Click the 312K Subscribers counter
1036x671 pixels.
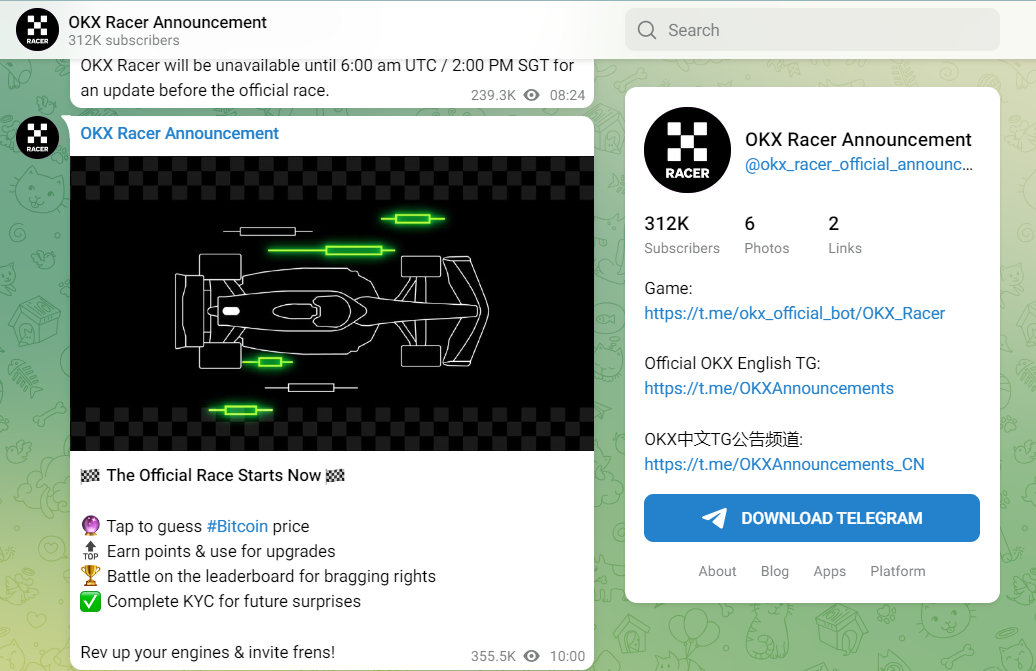pos(682,234)
